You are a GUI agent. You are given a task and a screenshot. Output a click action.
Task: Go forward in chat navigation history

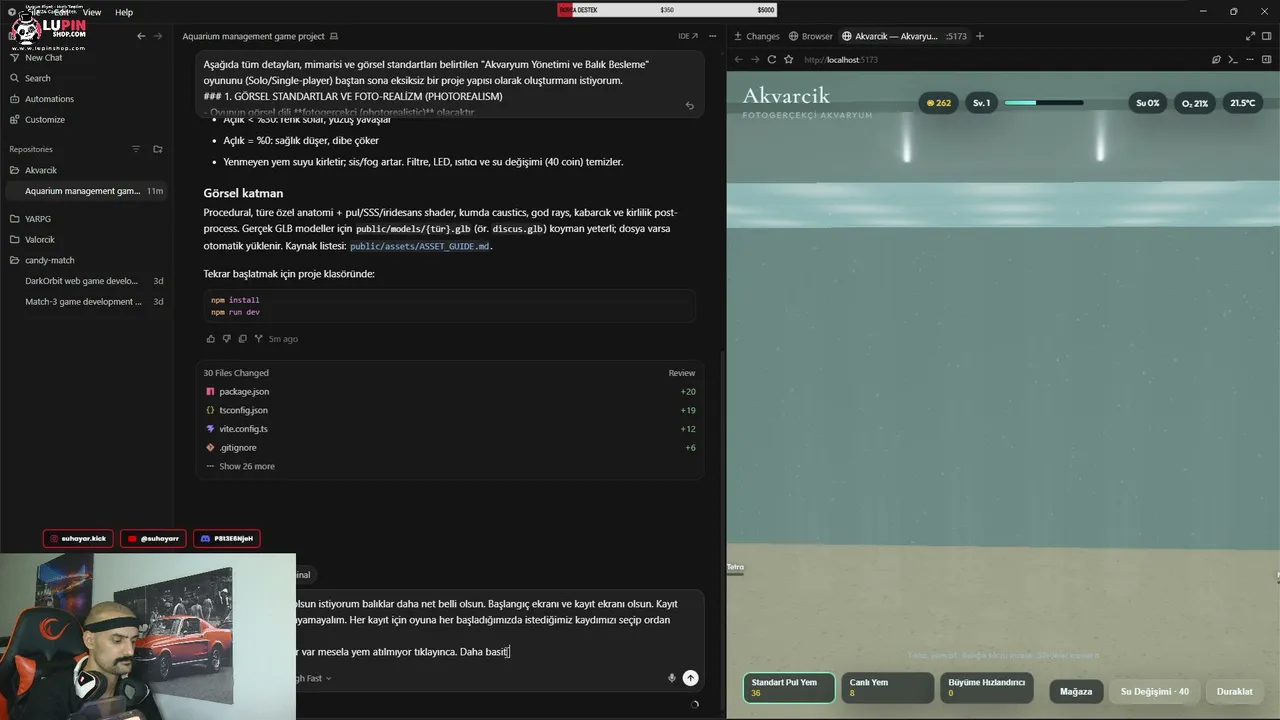[157, 36]
